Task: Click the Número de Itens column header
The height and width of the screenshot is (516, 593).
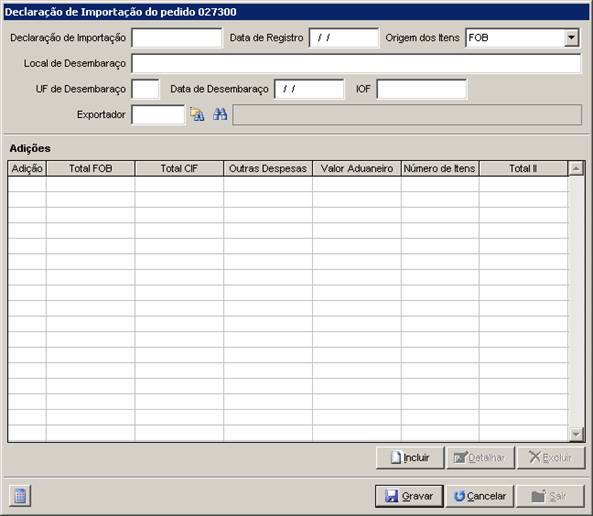Action: coord(440,169)
